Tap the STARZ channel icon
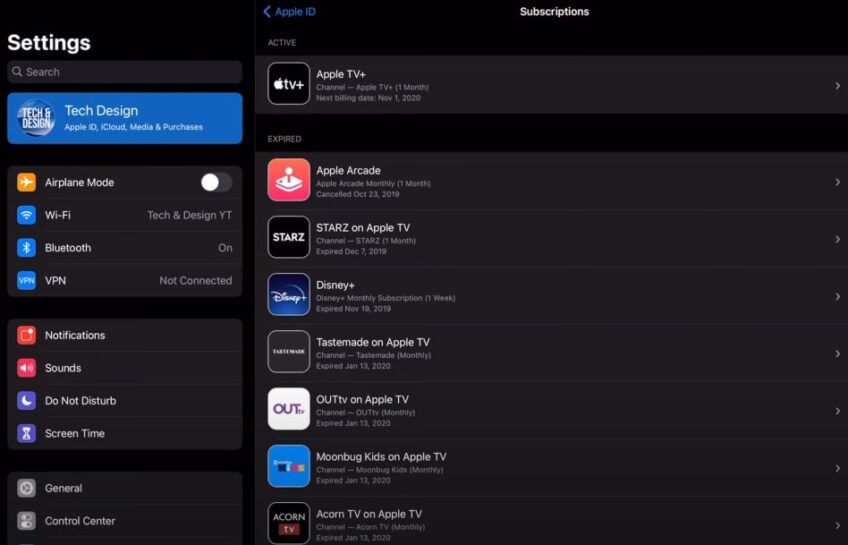 click(x=289, y=237)
